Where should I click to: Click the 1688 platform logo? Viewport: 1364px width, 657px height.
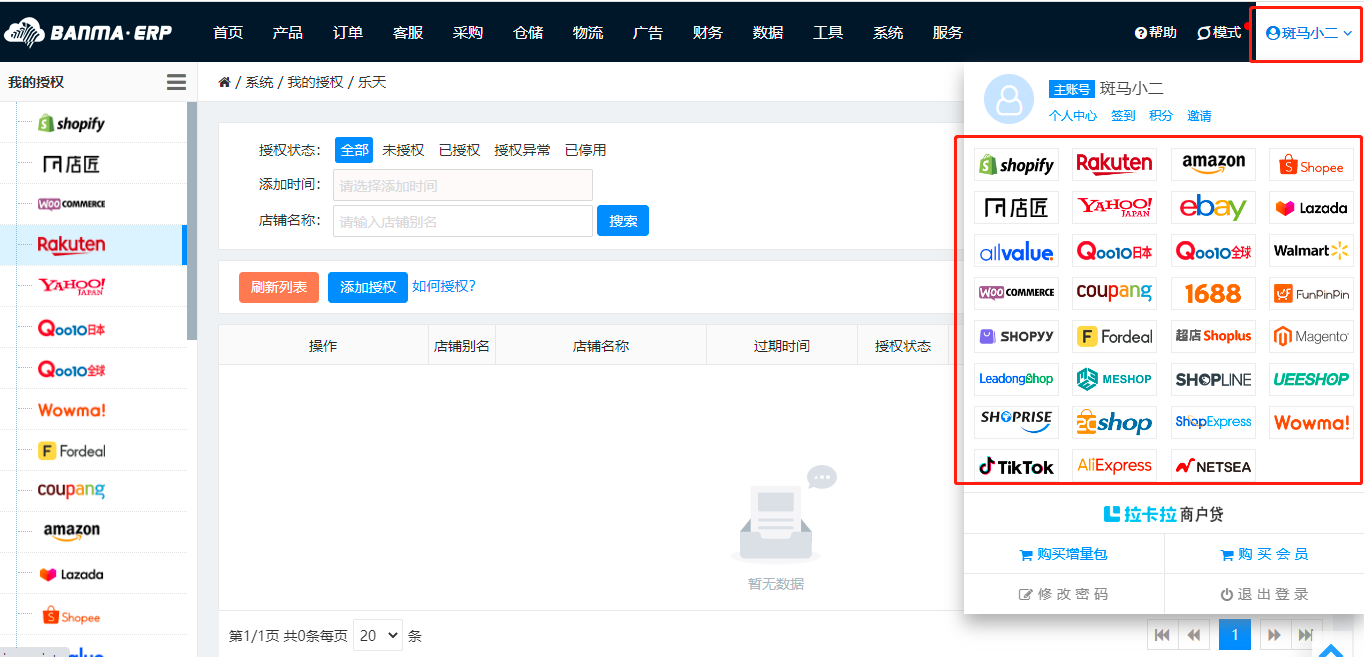point(1213,293)
